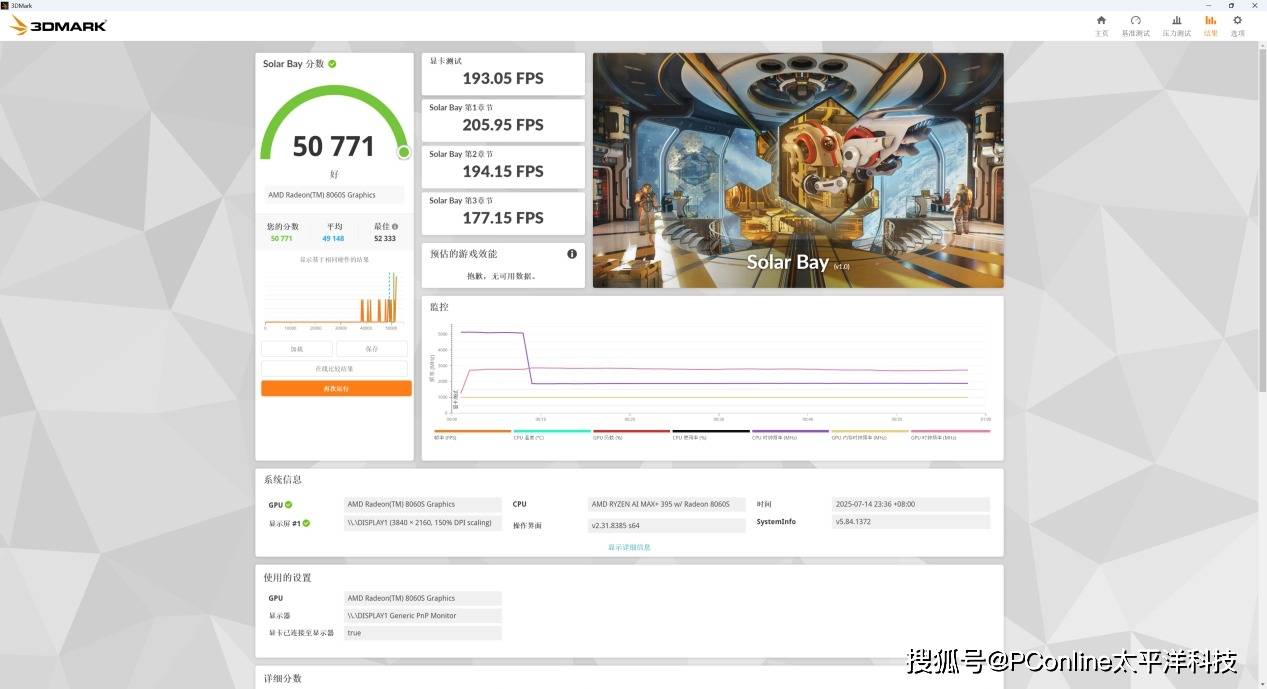Open 显示详细信息 show details link
The height and width of the screenshot is (689, 1267).
pyautogui.click(x=629, y=547)
